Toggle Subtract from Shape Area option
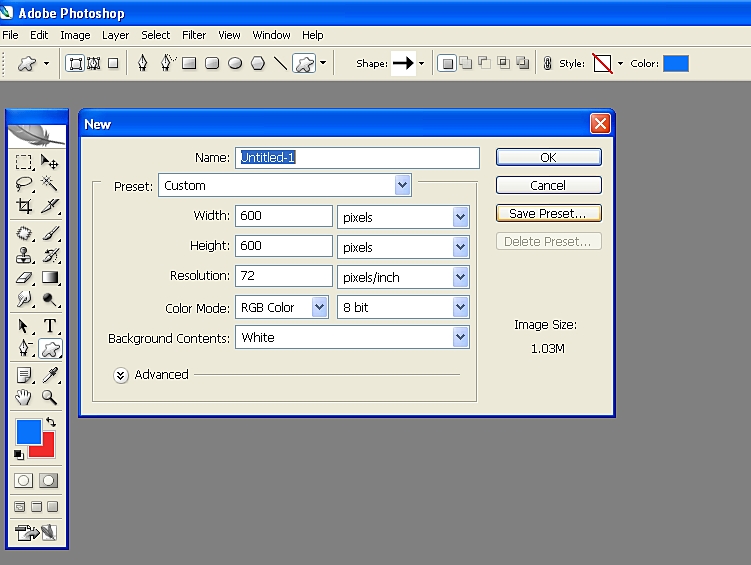 (485, 63)
